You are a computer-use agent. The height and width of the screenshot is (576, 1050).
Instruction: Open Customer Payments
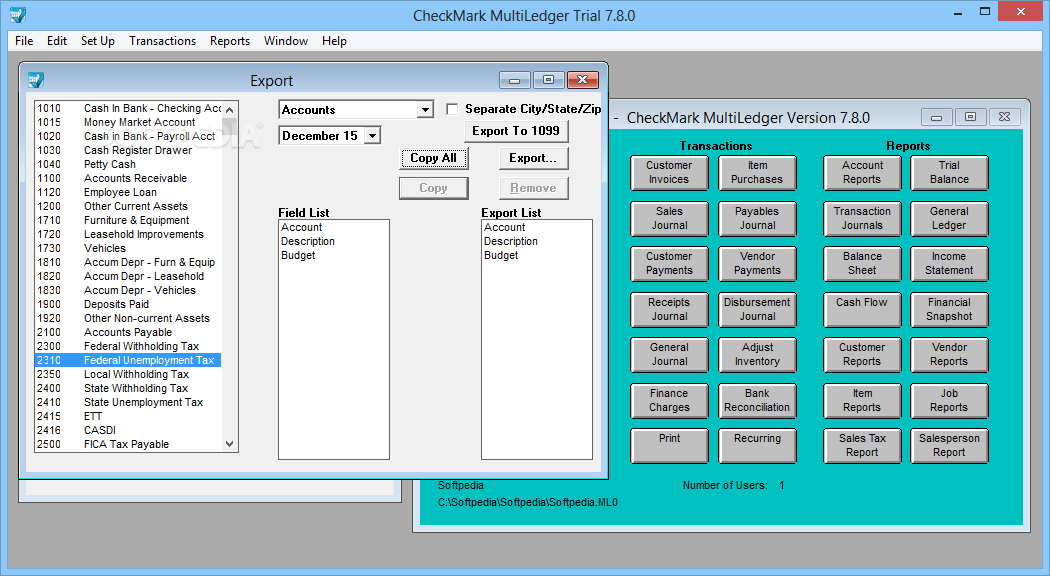point(669,263)
